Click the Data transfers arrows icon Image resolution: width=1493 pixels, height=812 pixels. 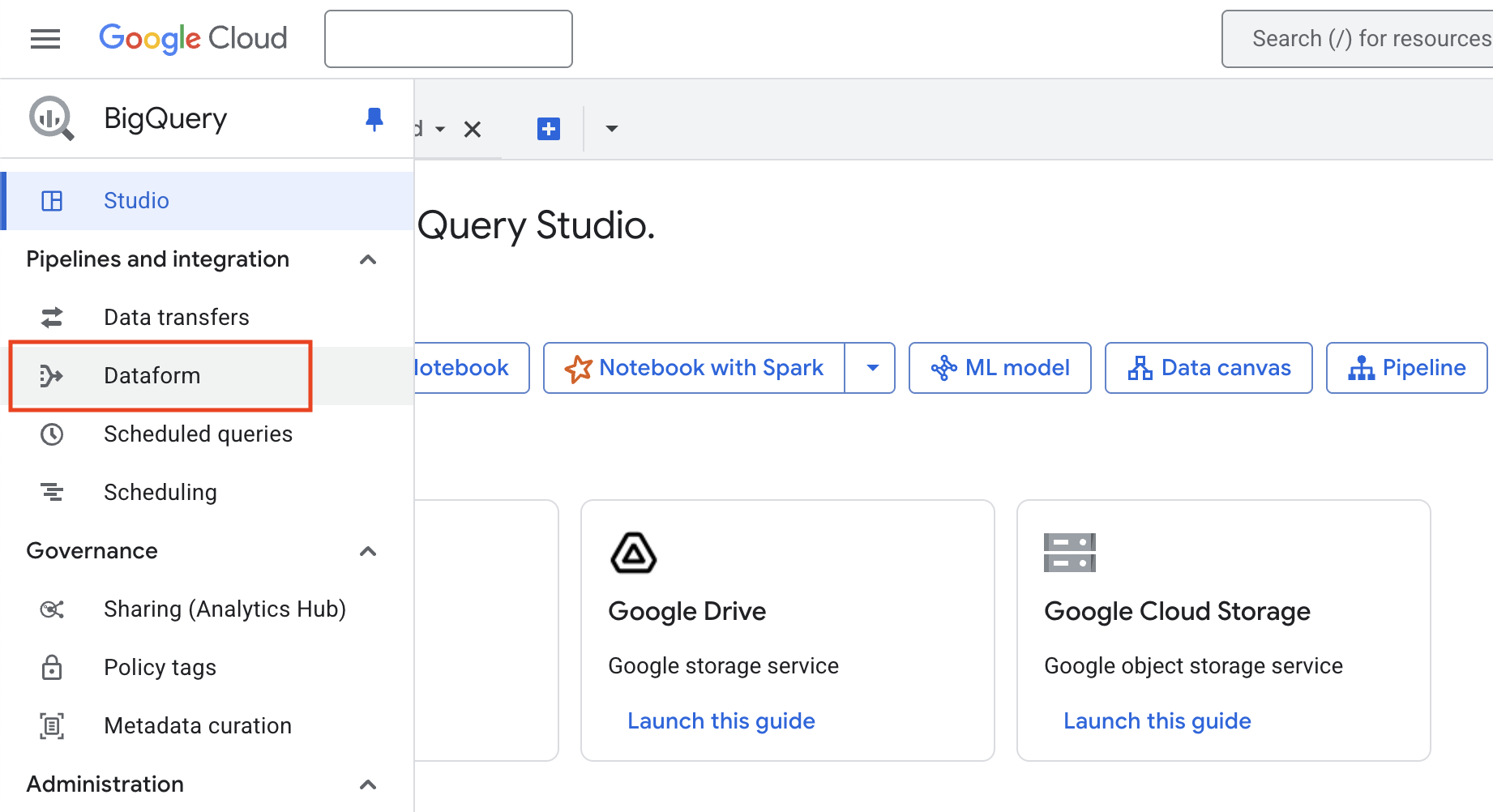tap(52, 317)
